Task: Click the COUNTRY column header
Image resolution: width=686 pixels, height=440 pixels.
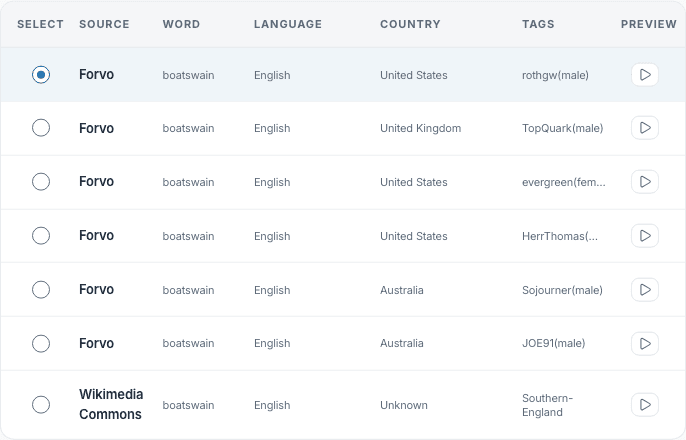Action: click(x=410, y=24)
